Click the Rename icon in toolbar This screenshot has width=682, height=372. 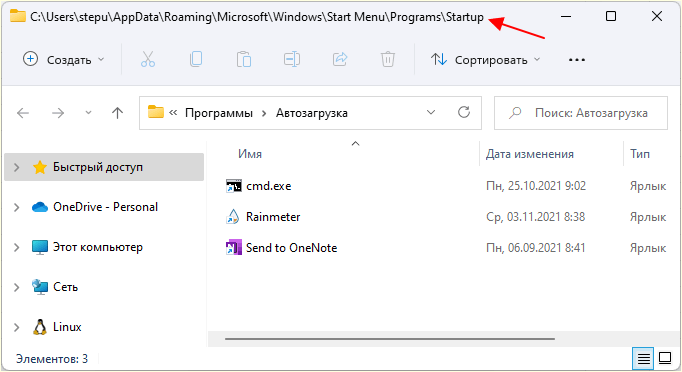pos(292,59)
